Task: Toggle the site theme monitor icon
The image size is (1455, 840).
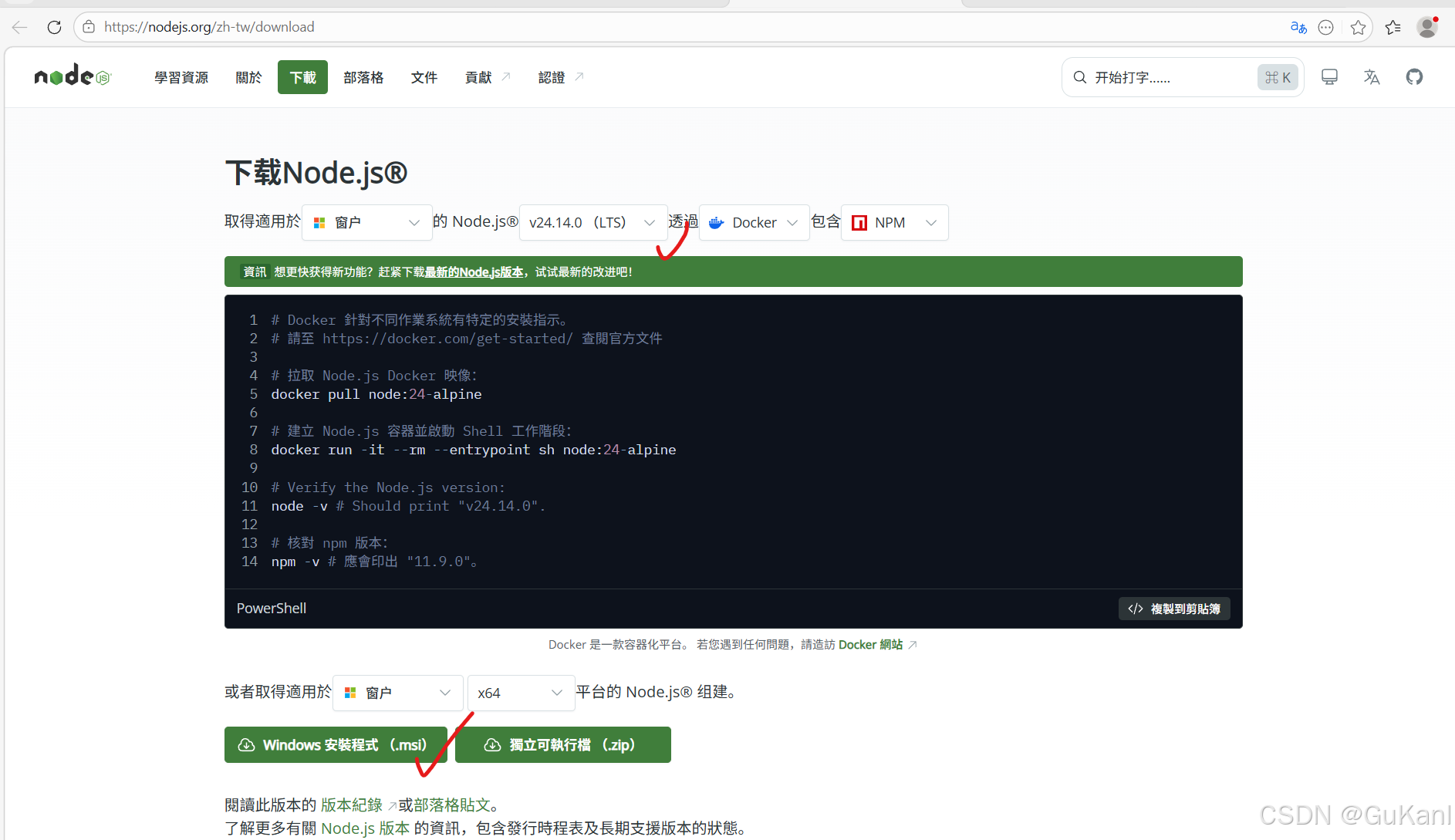Action: click(1329, 77)
